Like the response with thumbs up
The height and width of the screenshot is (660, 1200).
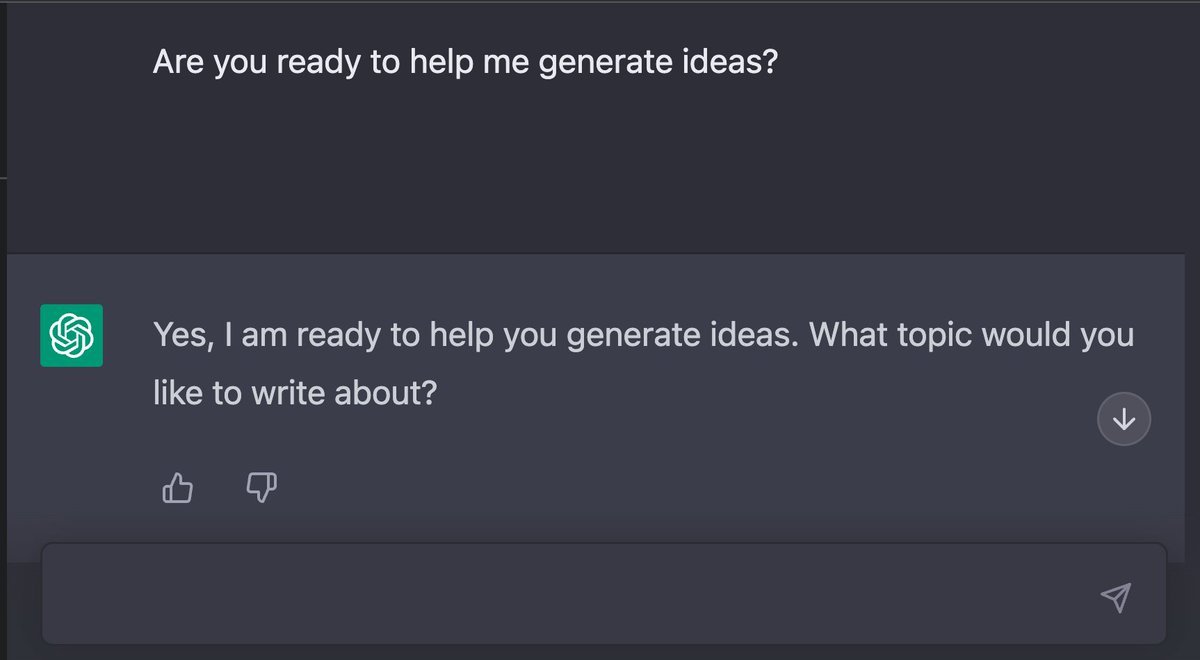coord(178,488)
